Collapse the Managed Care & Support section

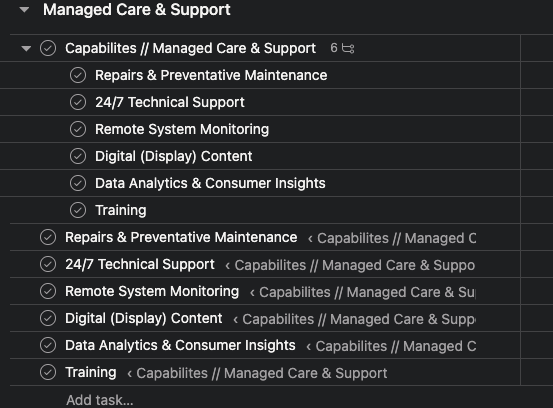24,10
